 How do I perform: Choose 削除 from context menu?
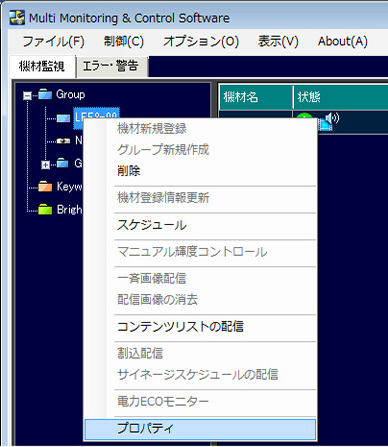pos(200,171)
